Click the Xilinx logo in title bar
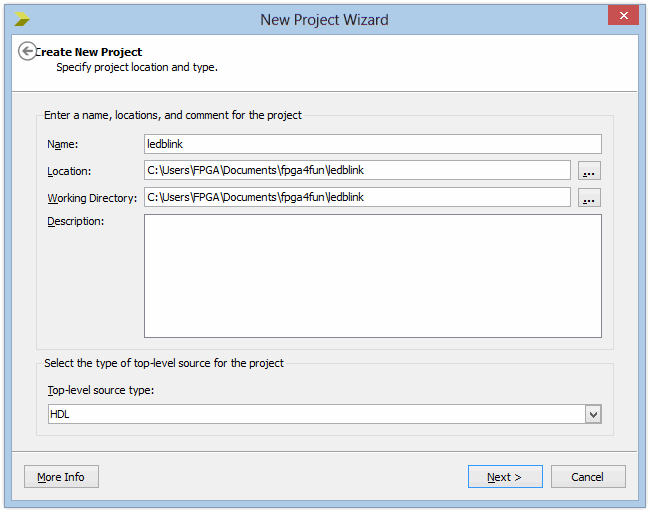This screenshot has height=512, width=650. (22, 19)
